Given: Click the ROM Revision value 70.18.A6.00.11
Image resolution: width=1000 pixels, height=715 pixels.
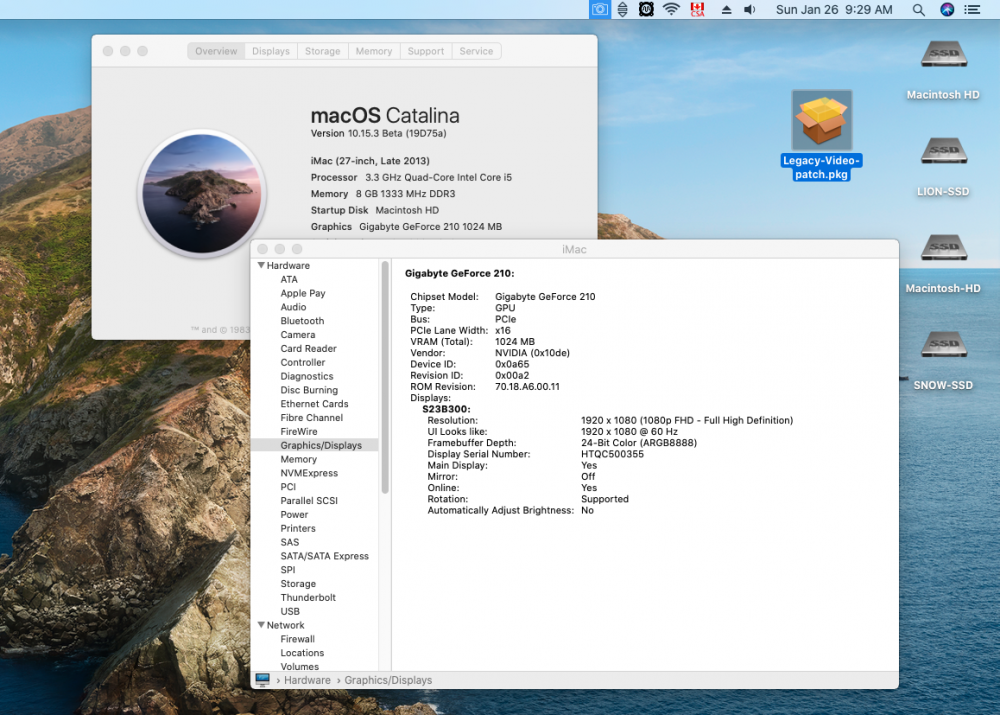Looking at the screenshot, I should click(527, 387).
